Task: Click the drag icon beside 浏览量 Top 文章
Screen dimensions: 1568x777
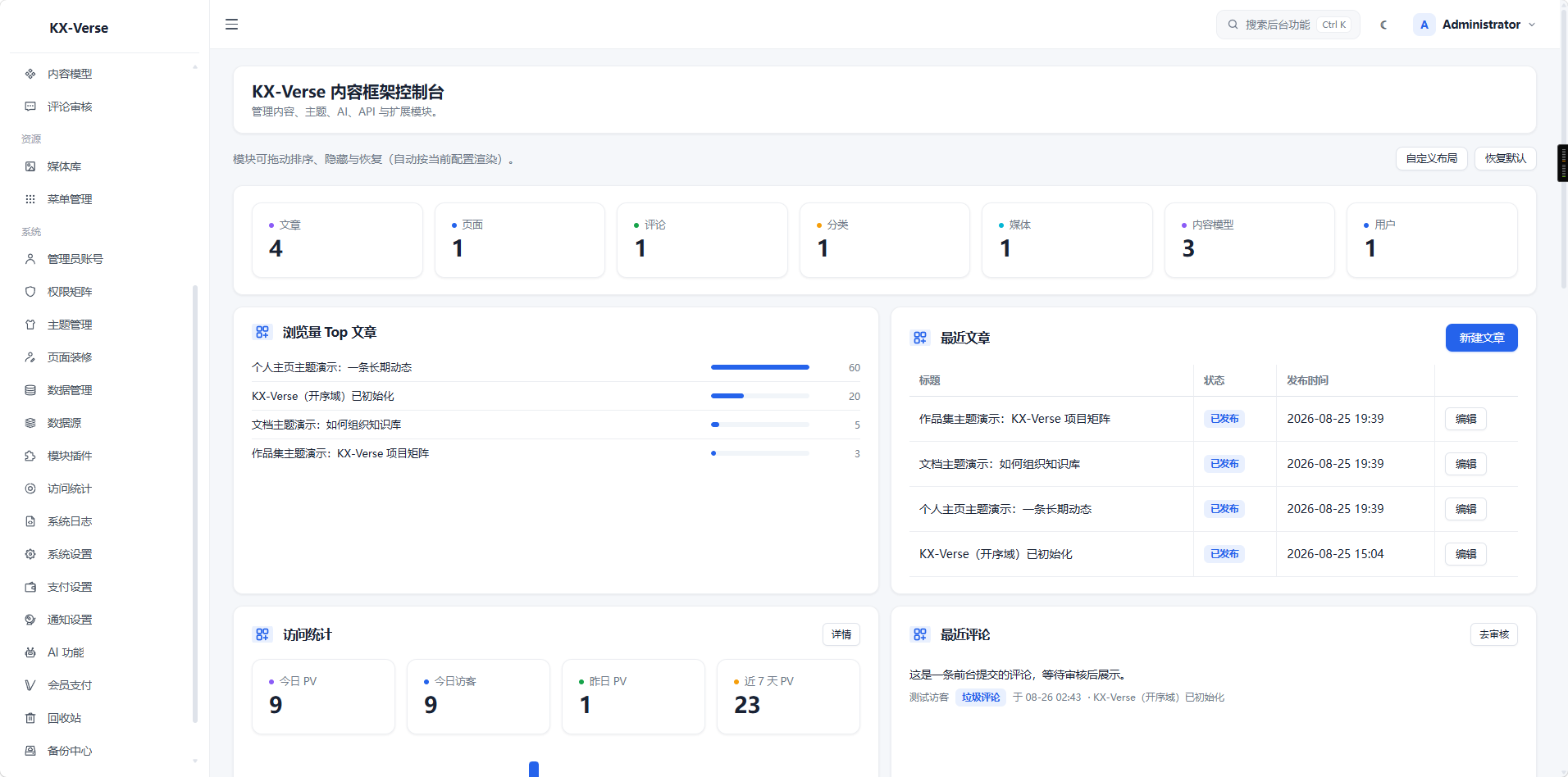Action: [x=262, y=332]
